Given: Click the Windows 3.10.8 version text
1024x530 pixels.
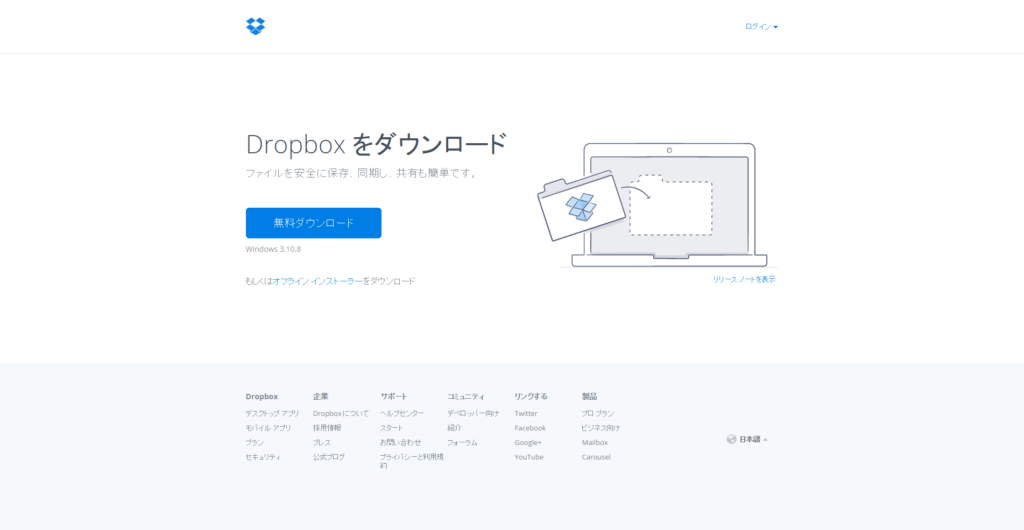Looking at the screenshot, I should pyautogui.click(x=273, y=249).
